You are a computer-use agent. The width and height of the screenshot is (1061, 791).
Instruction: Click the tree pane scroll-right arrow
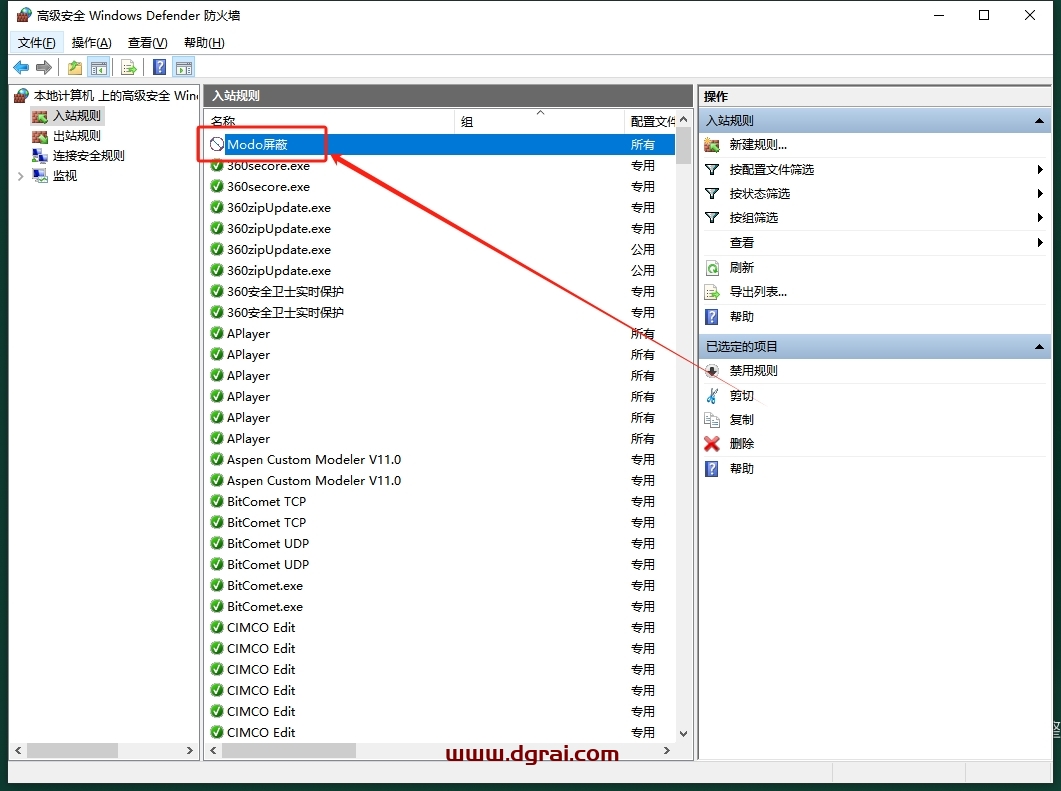189,750
